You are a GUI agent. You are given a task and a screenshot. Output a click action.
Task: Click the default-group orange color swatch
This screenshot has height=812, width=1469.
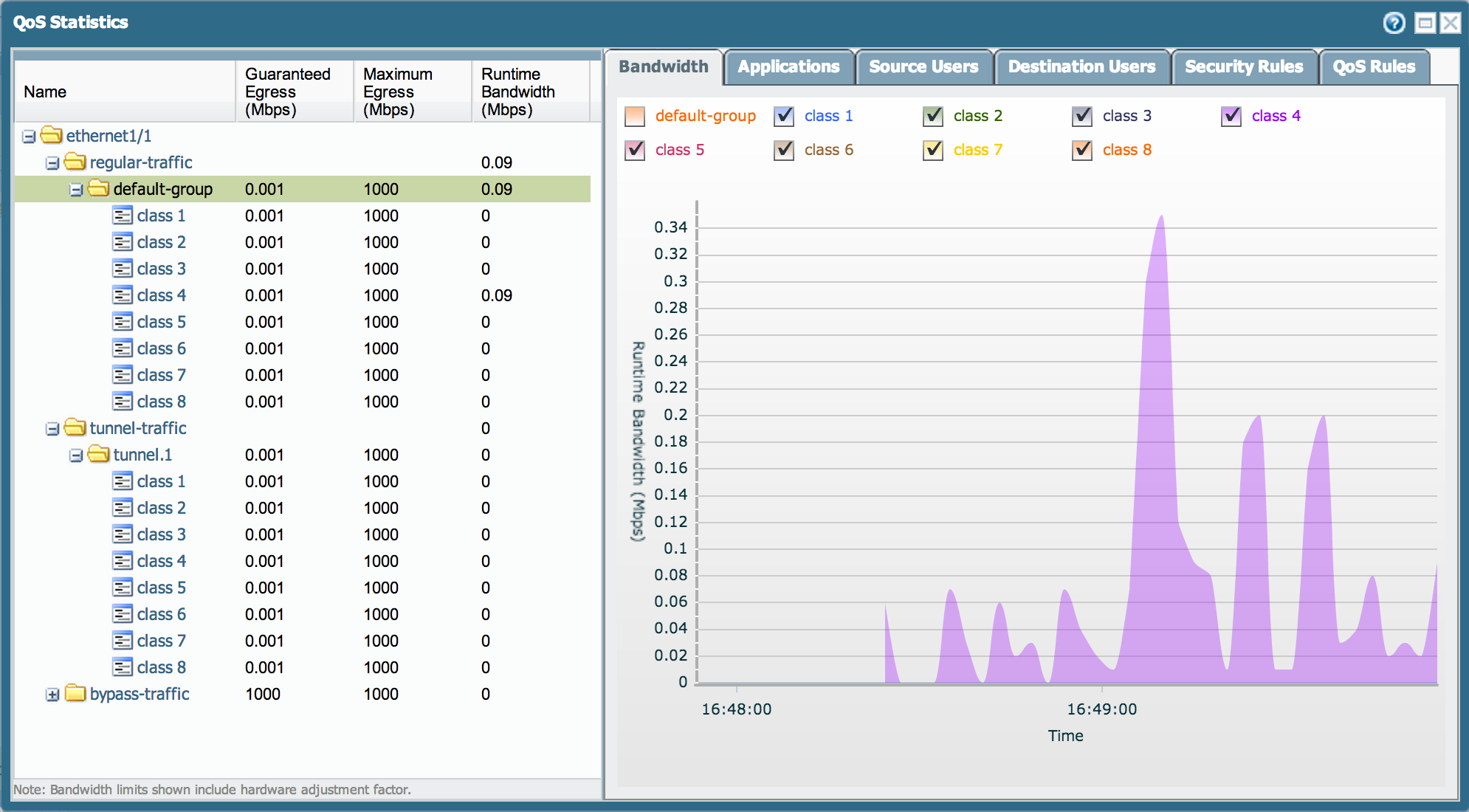[x=633, y=117]
